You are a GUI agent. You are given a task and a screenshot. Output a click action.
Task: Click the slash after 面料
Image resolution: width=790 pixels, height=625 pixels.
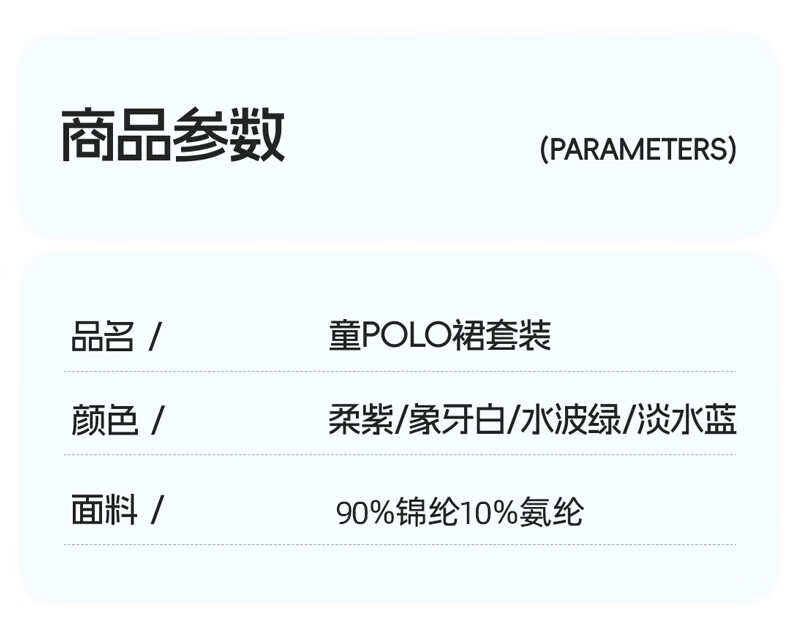157,510
